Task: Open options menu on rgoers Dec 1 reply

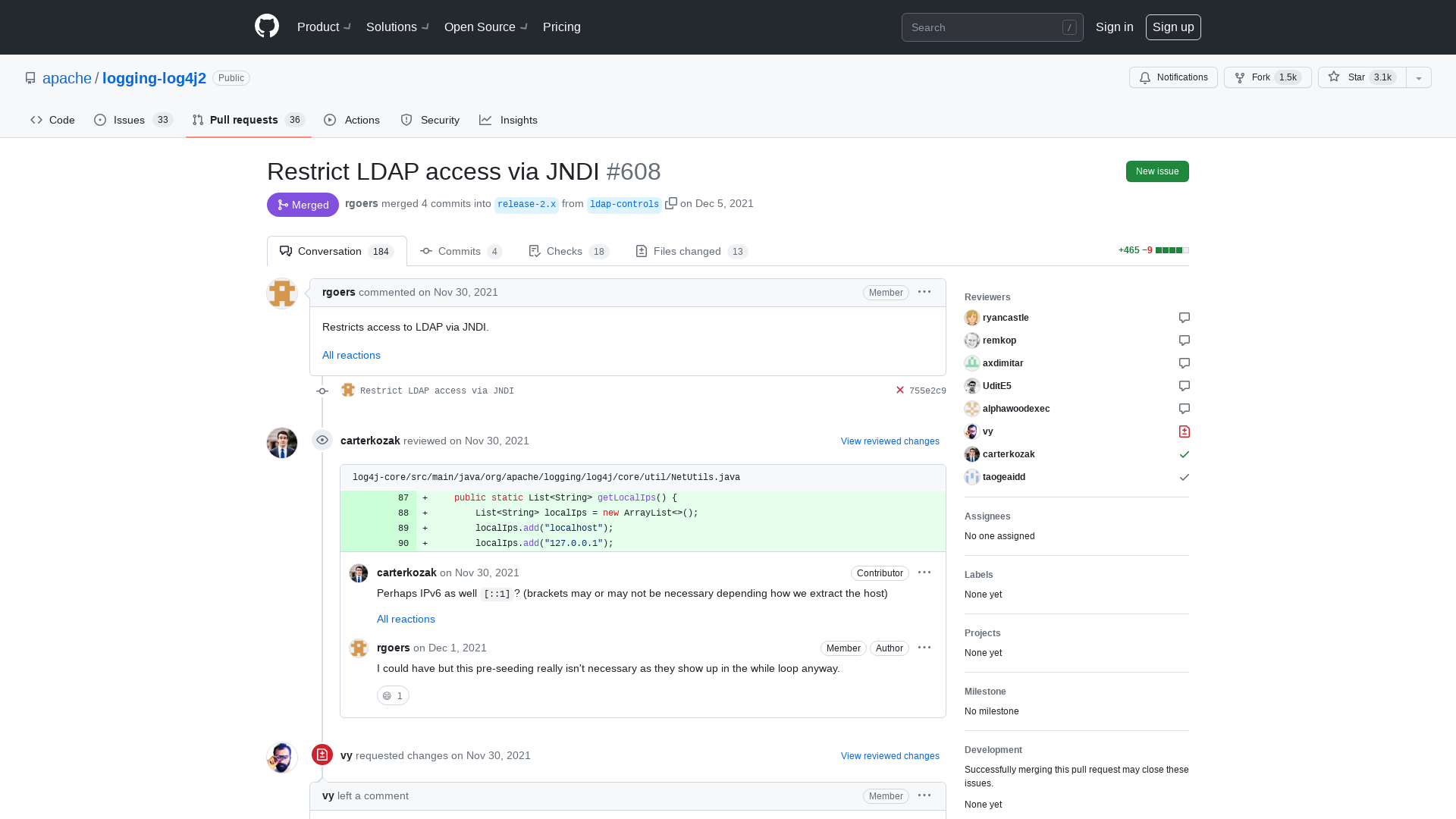Action: (x=924, y=648)
